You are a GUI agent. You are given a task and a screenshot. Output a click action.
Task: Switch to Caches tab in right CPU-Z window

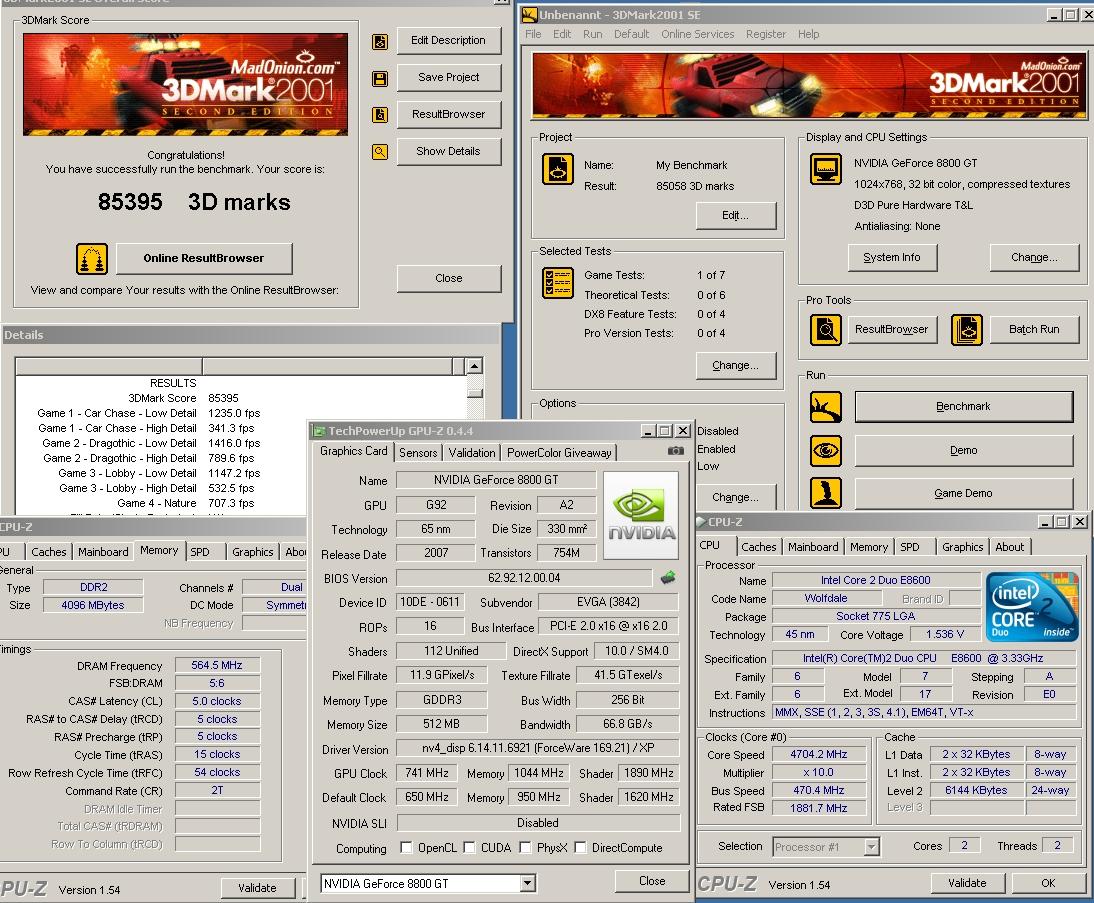tap(758, 547)
